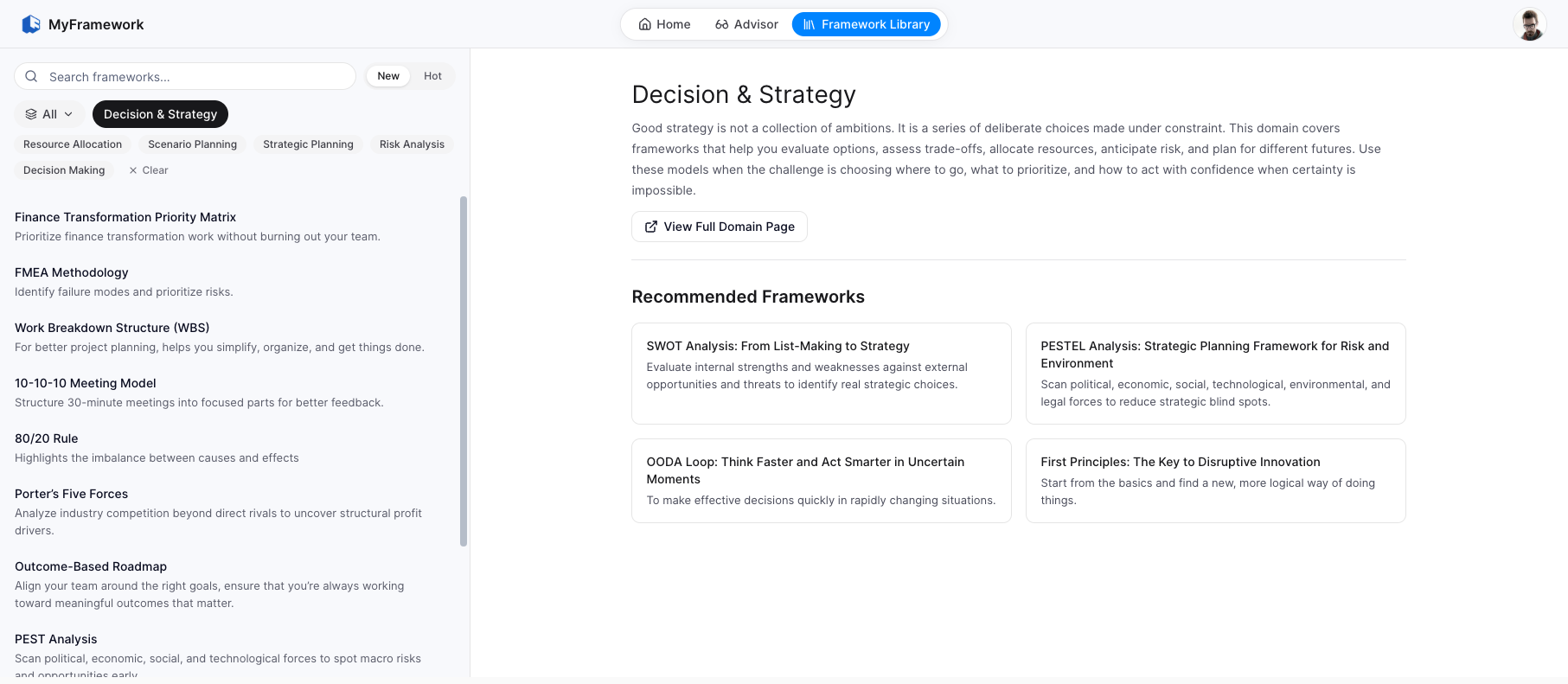Go to the Home tab
Viewport: 1568px width, 684px height.
click(664, 24)
